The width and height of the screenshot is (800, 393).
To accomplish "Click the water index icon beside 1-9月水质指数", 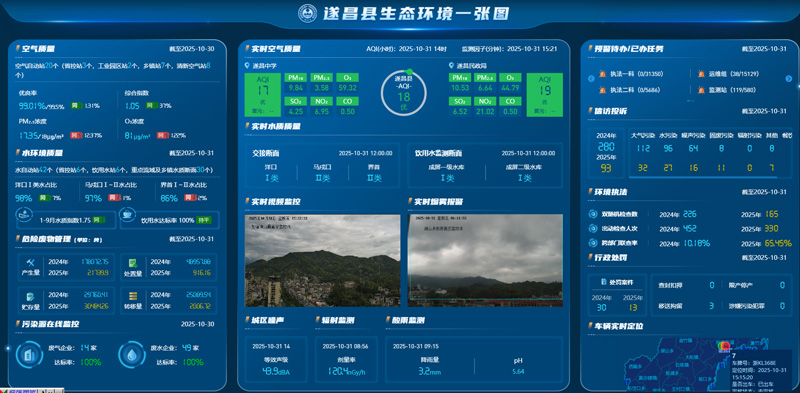I will click(24, 215).
